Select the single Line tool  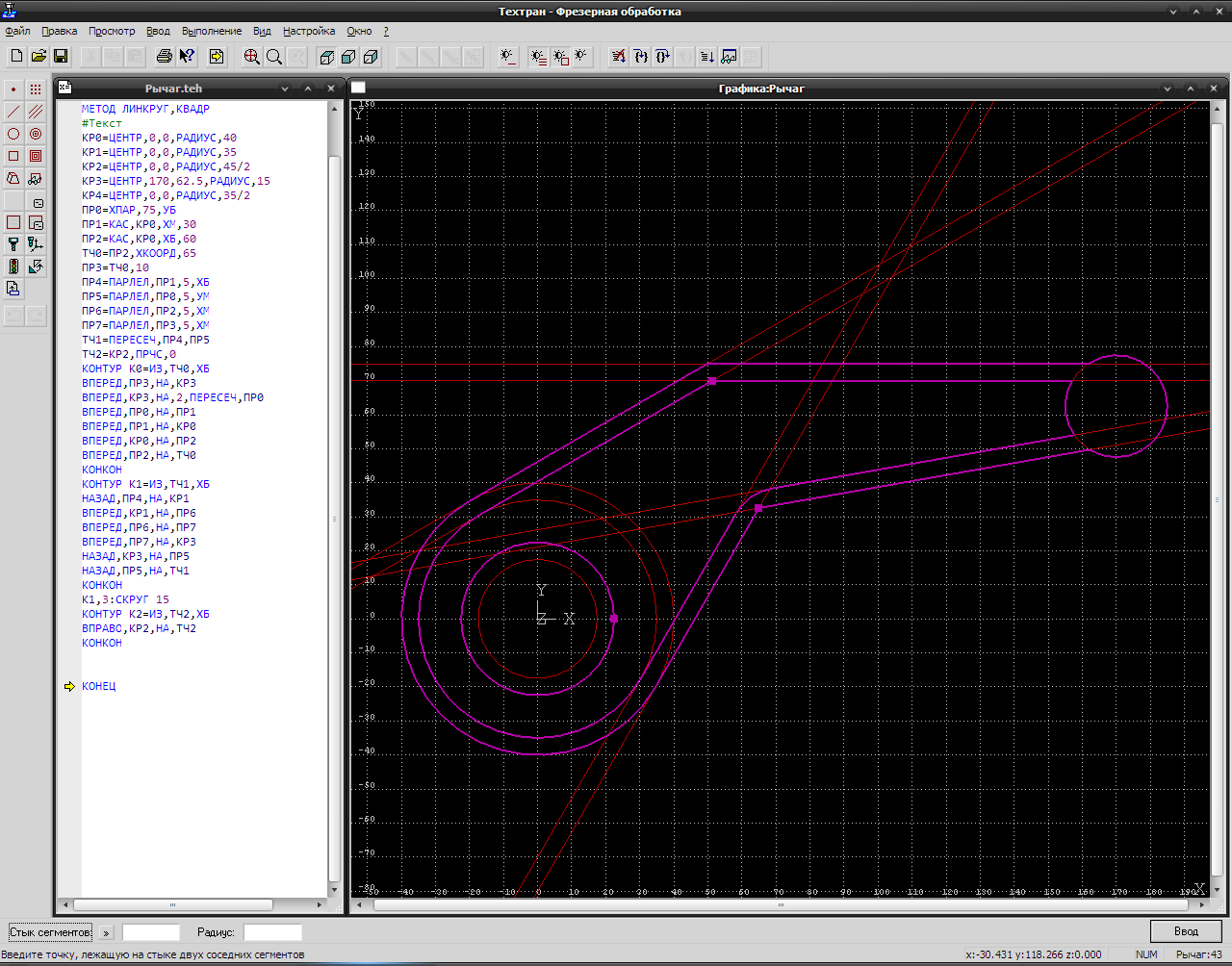point(13,112)
